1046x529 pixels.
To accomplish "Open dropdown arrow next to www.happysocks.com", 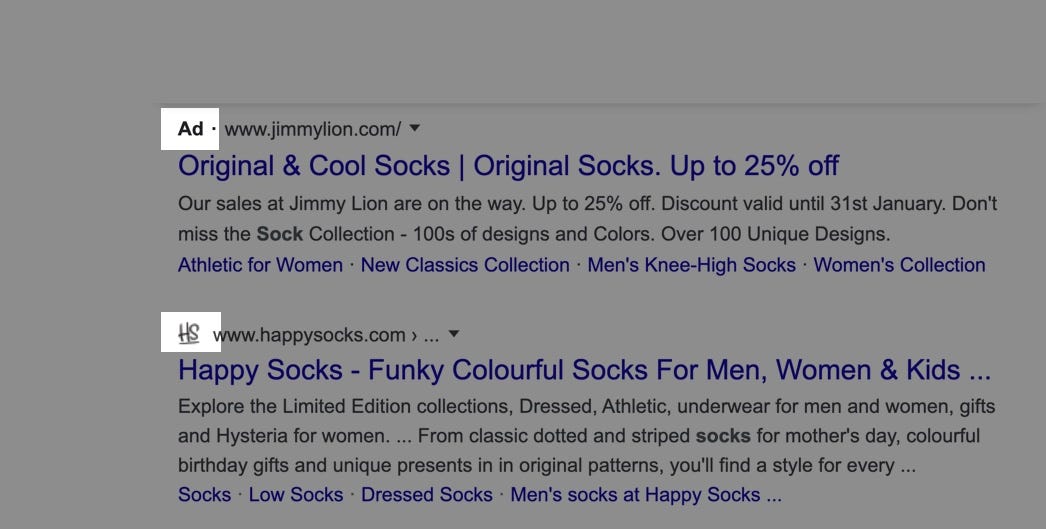I will [454, 334].
